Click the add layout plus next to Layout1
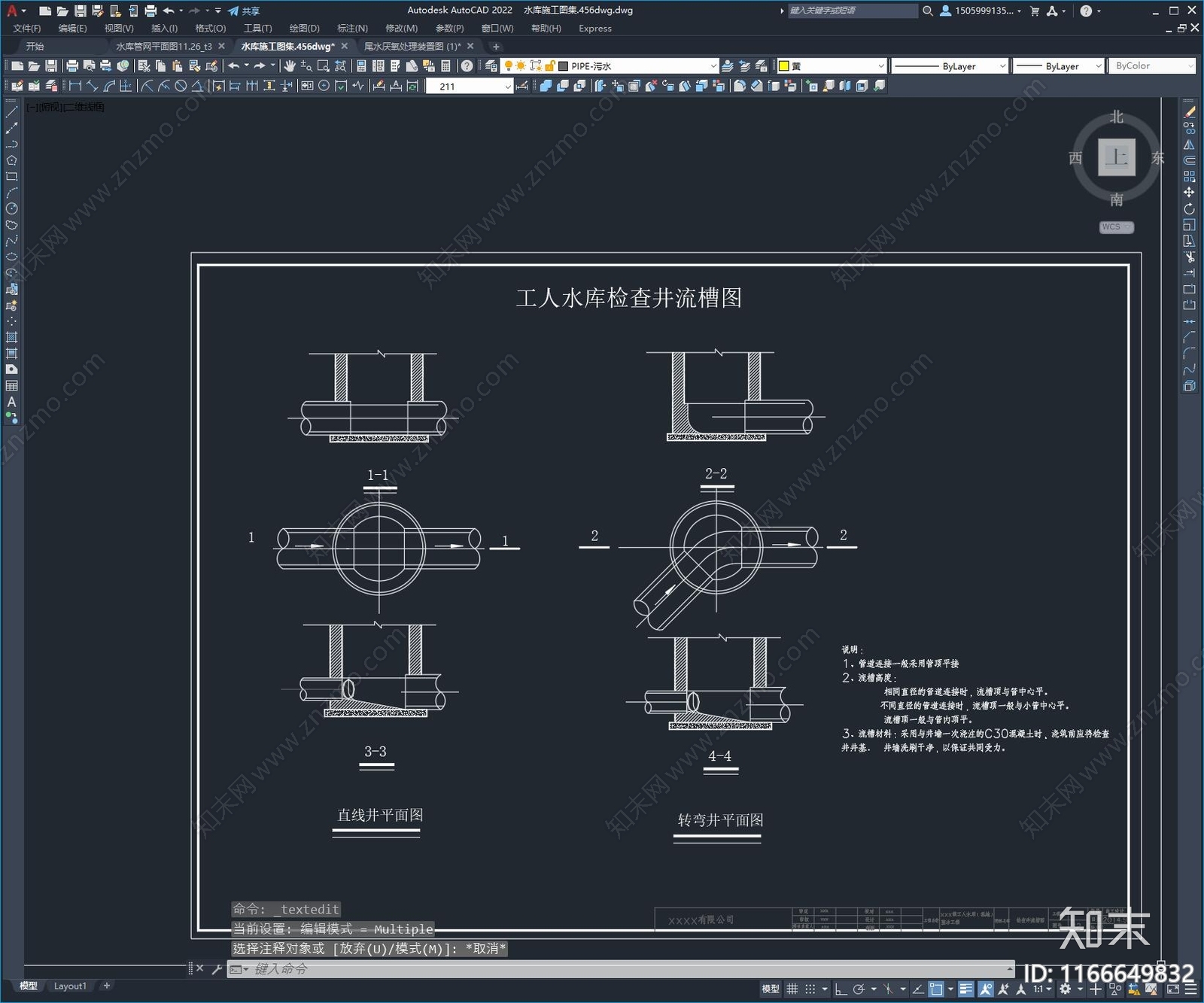Image resolution: width=1204 pixels, height=1003 pixels. pyautogui.click(x=107, y=986)
